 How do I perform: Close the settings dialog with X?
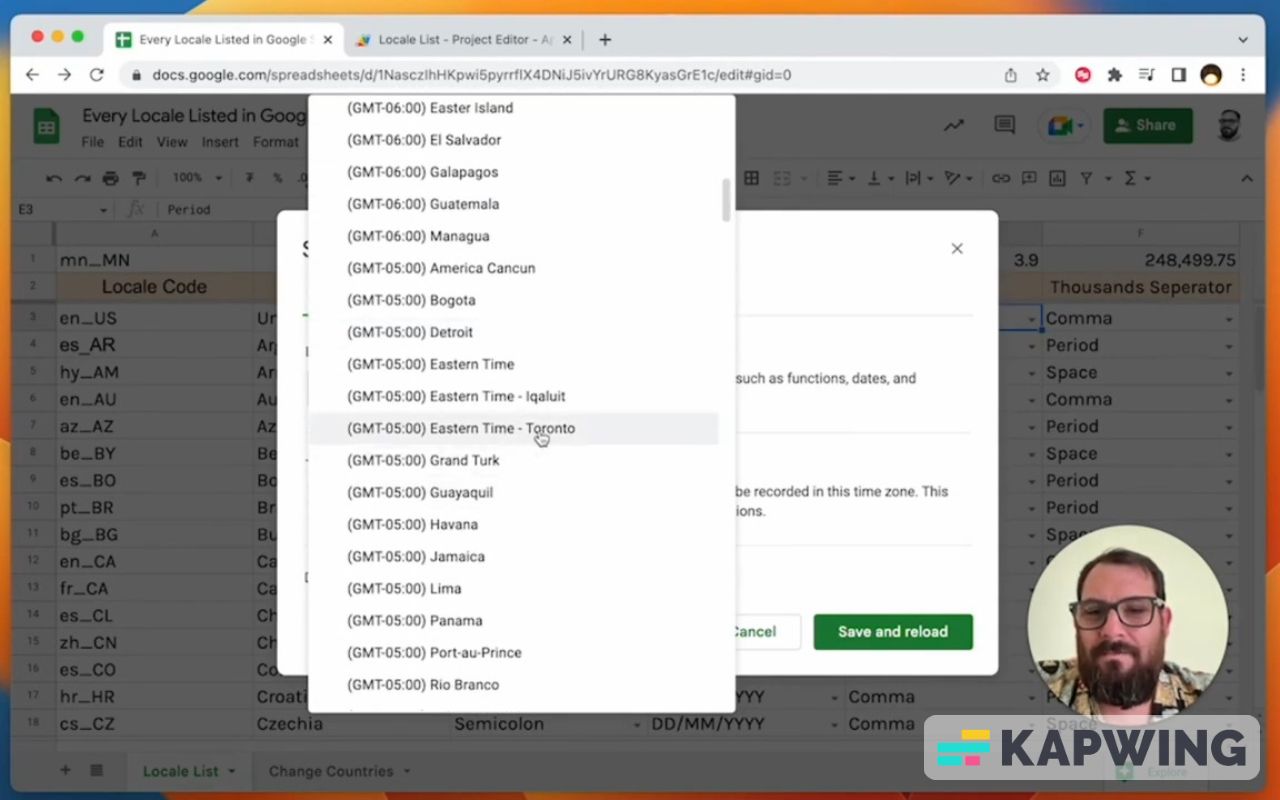pos(957,249)
